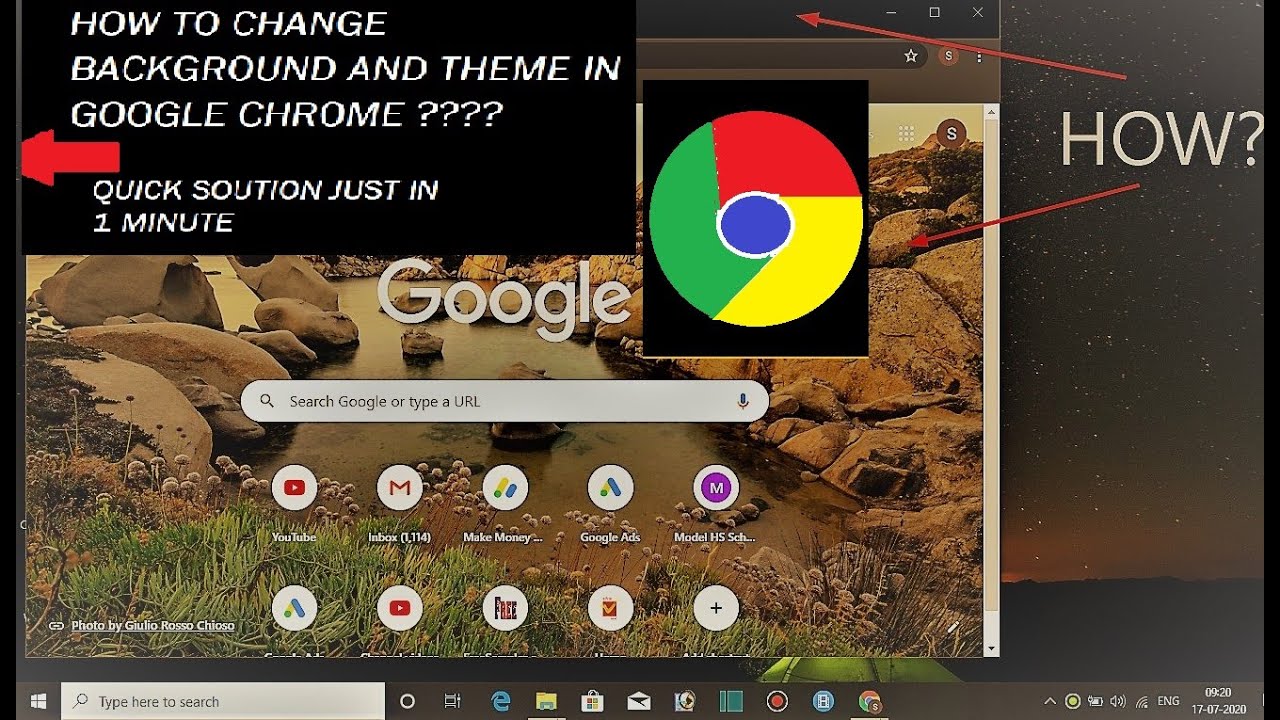The height and width of the screenshot is (720, 1280).
Task: Open Task View on the taskbar
Action: (x=453, y=701)
